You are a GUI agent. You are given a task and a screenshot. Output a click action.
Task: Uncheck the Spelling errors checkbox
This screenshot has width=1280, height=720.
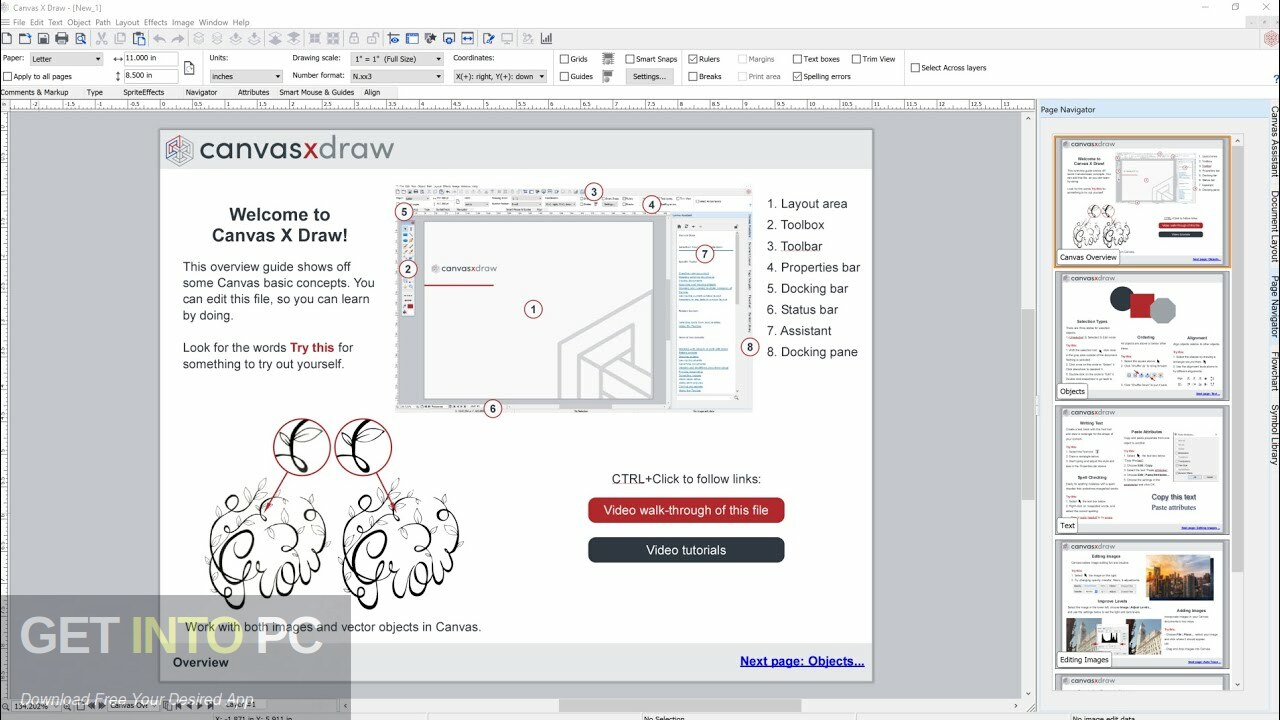pos(797,76)
